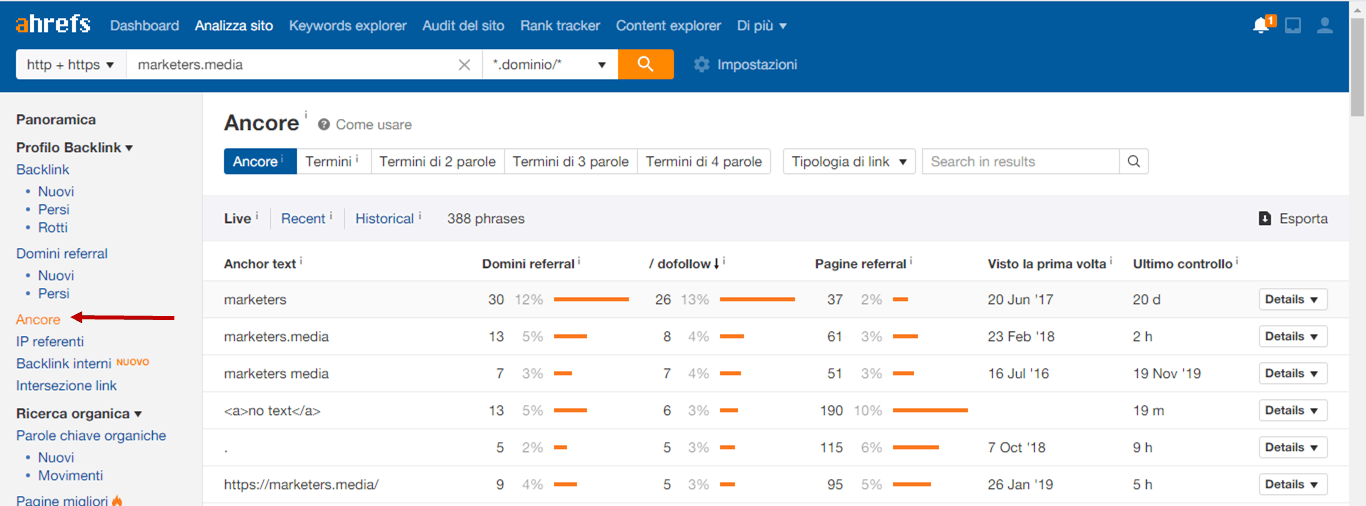1366x506 pixels.
Task: Click the Esporta export button
Action: click(1293, 219)
